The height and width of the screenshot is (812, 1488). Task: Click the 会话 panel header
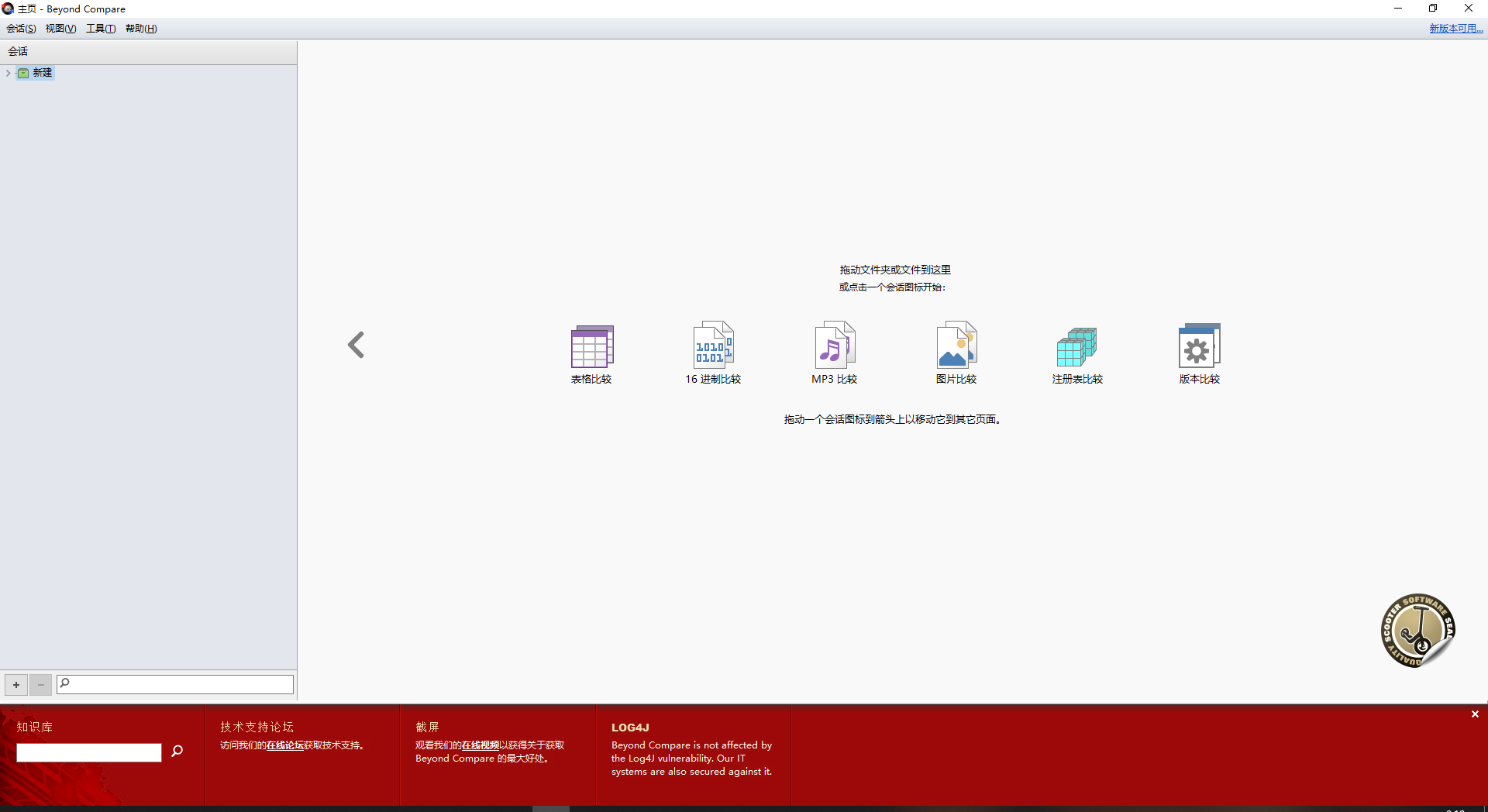(x=148, y=51)
